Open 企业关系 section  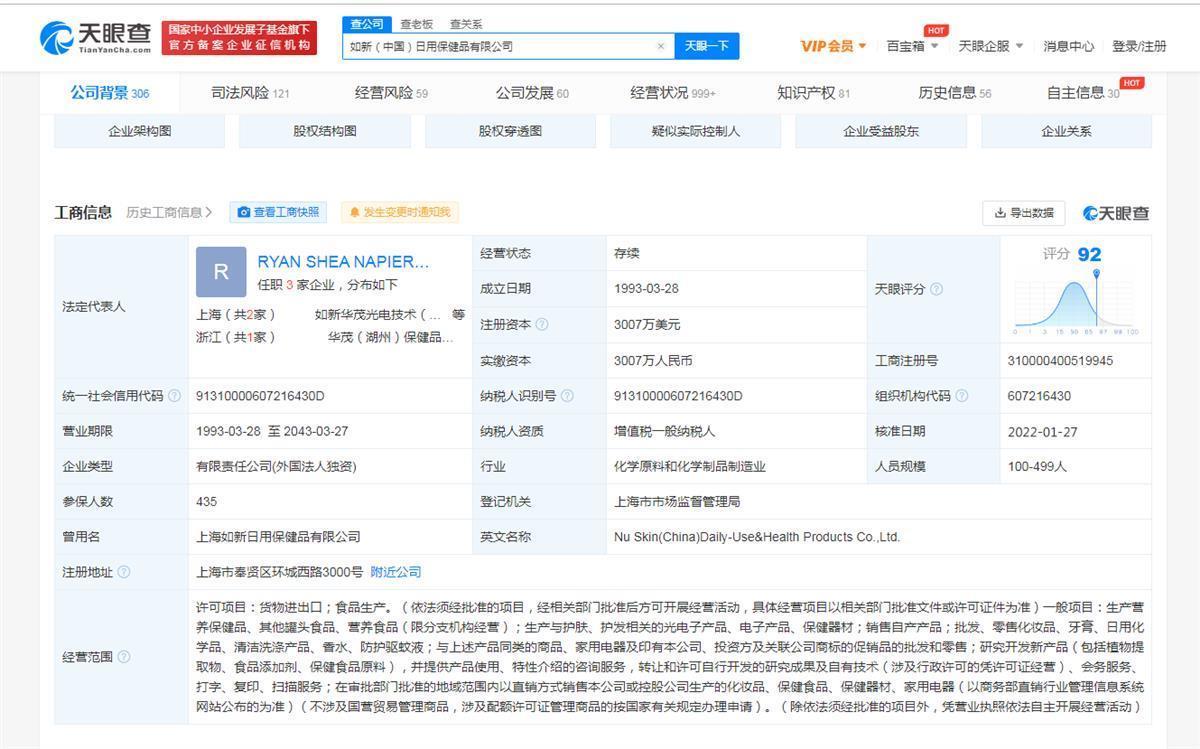[1066, 131]
